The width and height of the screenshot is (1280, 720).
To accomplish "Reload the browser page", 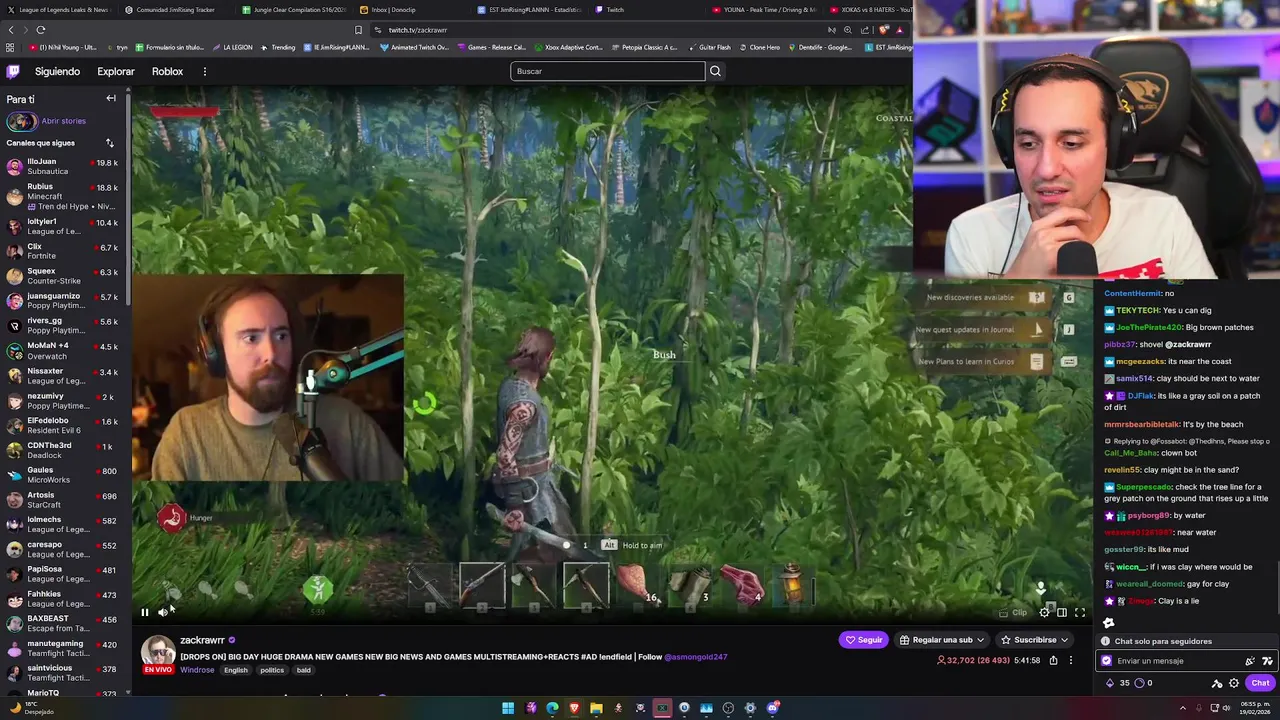I will coord(40,30).
